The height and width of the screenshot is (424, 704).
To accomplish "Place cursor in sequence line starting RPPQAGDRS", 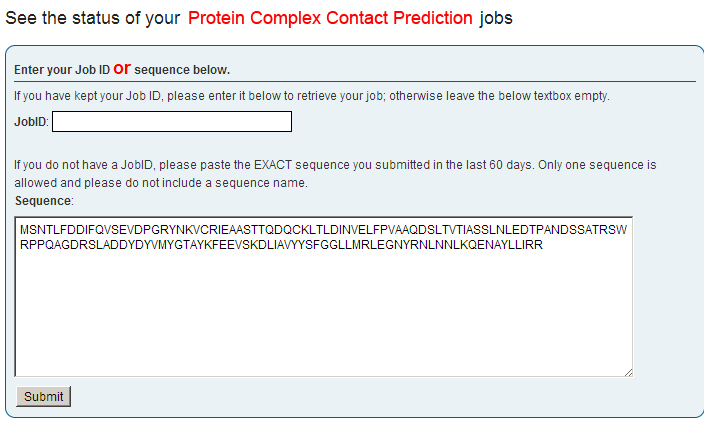I will click(x=280, y=244).
